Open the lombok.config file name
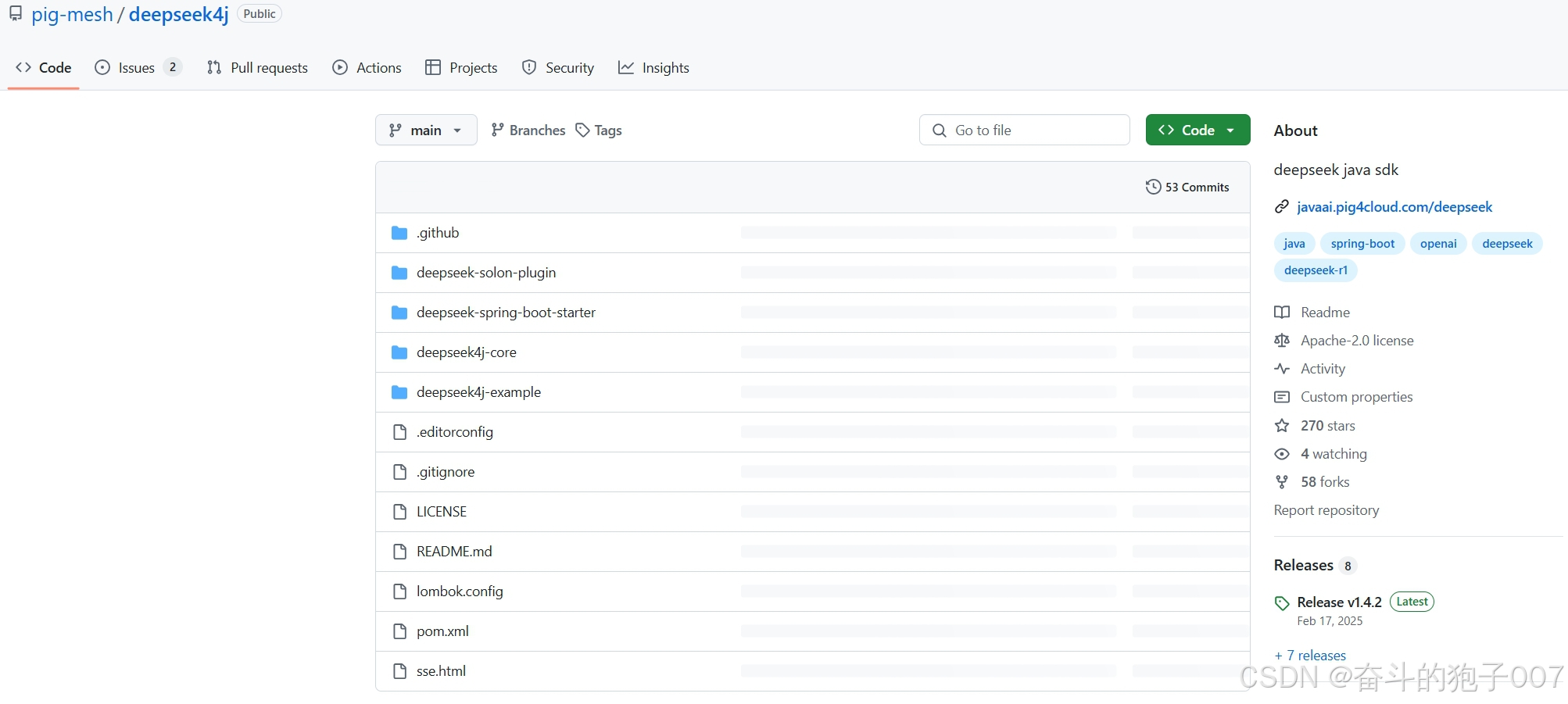 pos(460,591)
